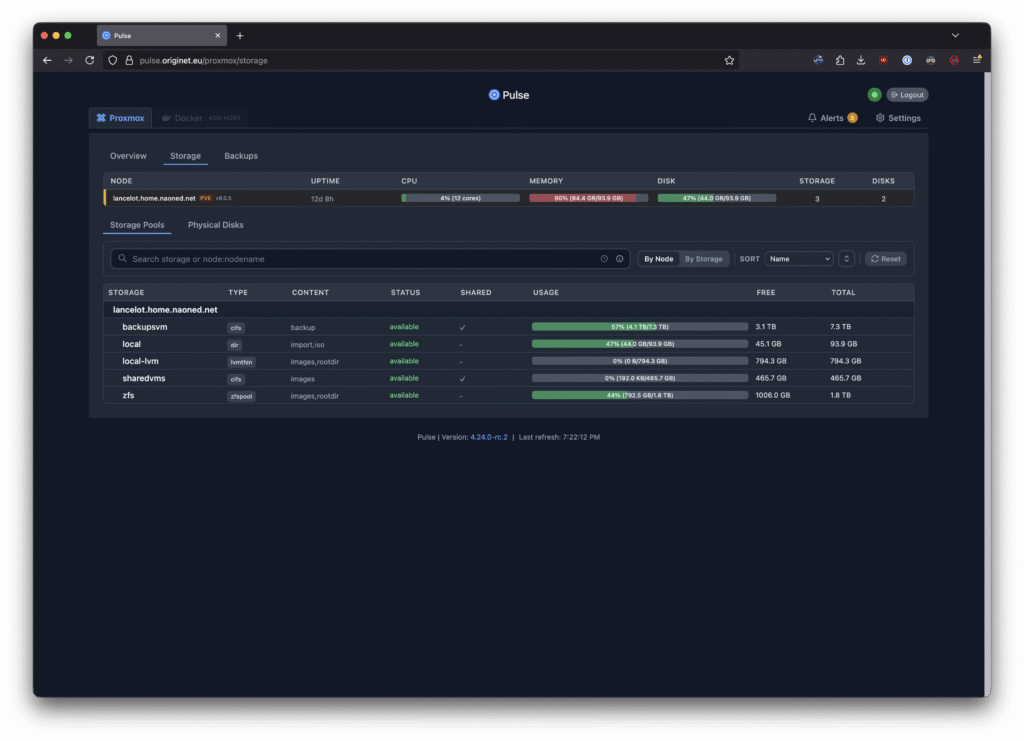Click the backupsvm usage progress bar
Screen dimensions: 1024x741
(x=639, y=327)
